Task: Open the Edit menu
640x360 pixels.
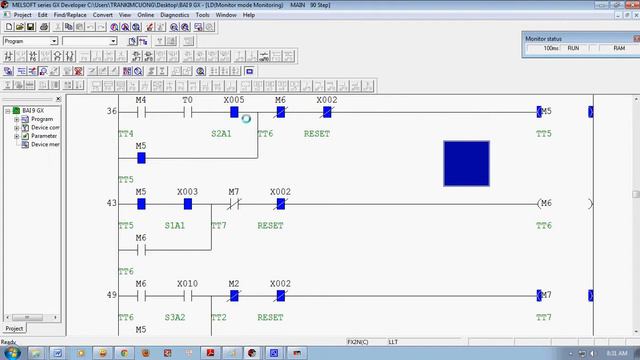Action: pos(42,15)
